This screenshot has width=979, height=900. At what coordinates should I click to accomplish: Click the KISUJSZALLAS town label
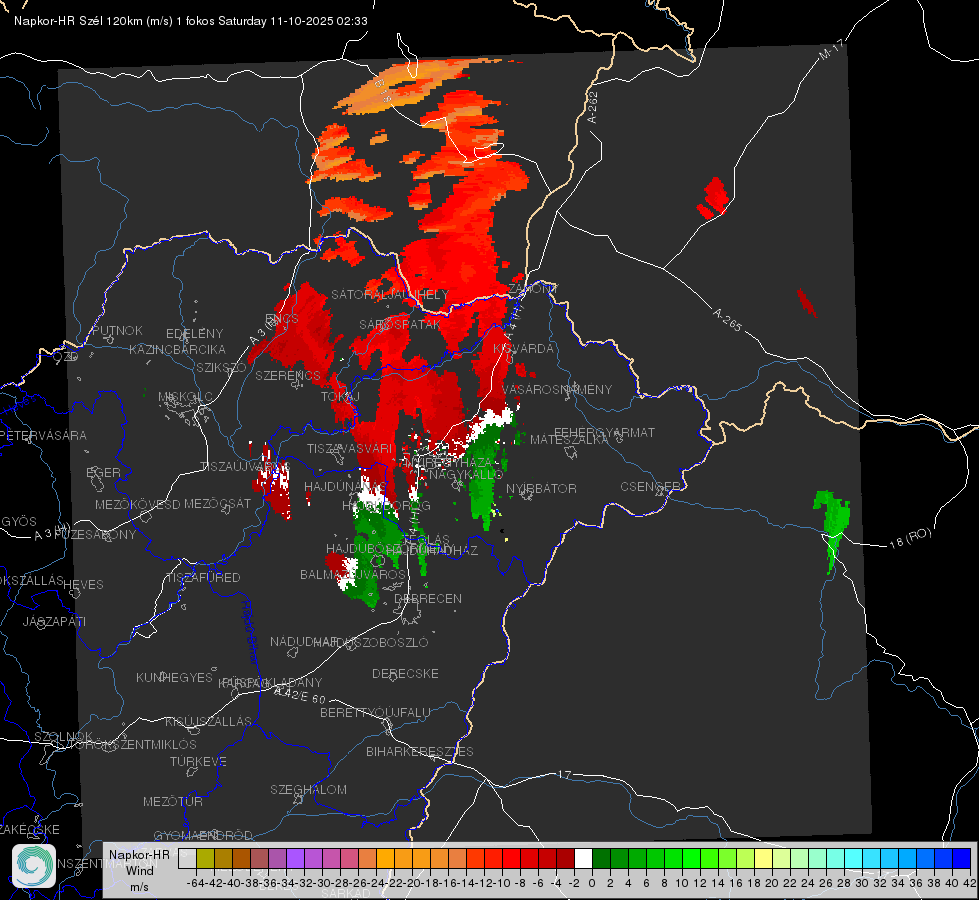coord(209,722)
